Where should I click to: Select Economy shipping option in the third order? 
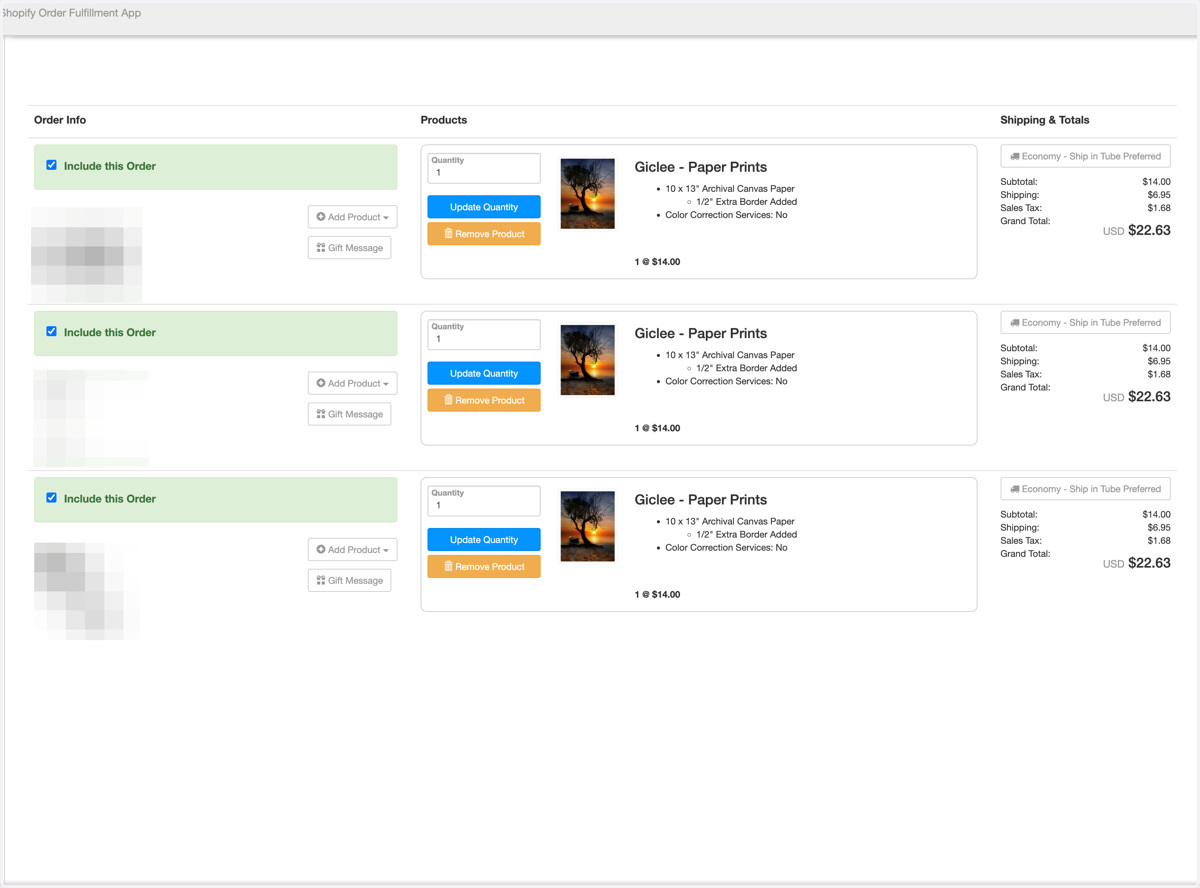point(1085,489)
